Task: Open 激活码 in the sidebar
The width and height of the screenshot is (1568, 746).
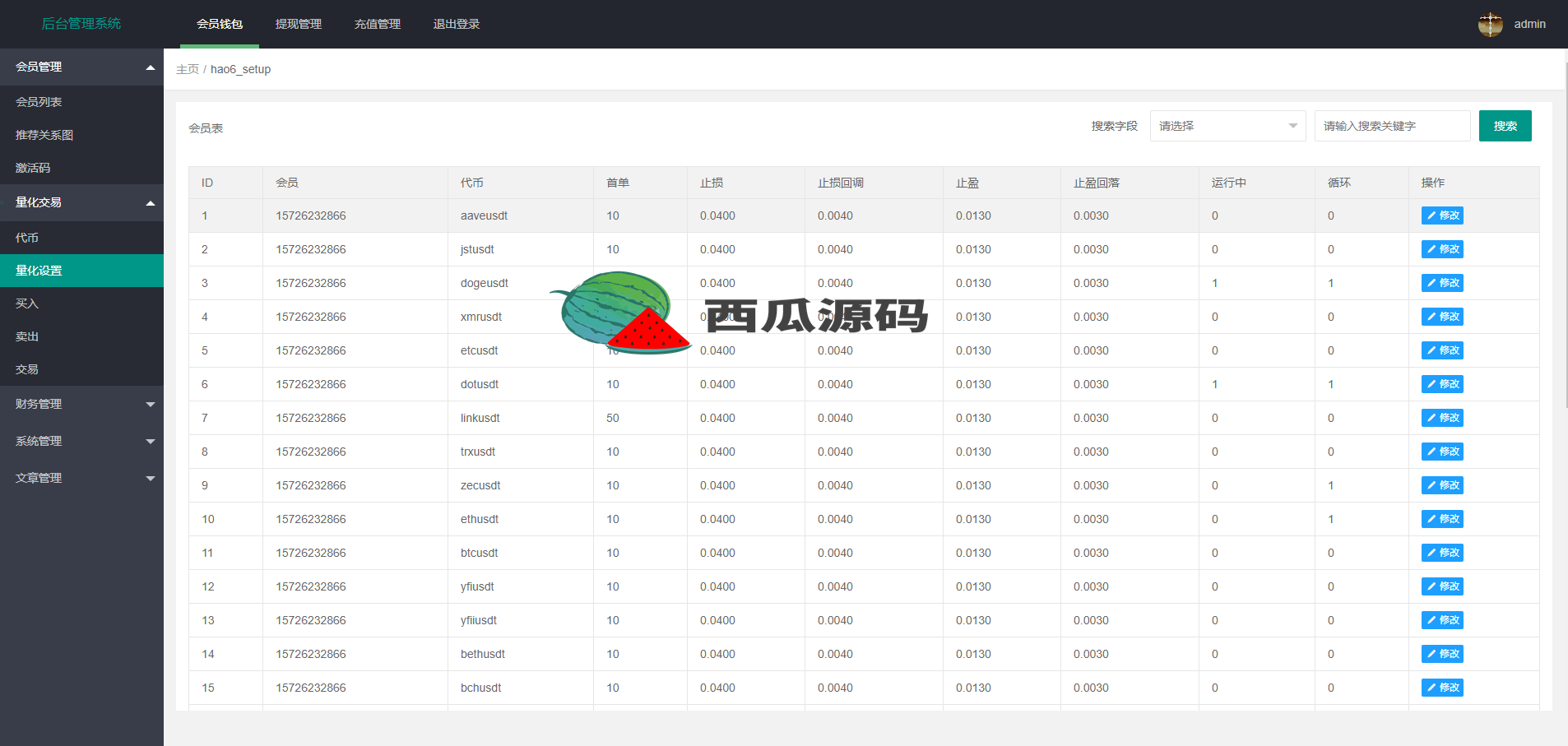Action: pyautogui.click(x=81, y=168)
